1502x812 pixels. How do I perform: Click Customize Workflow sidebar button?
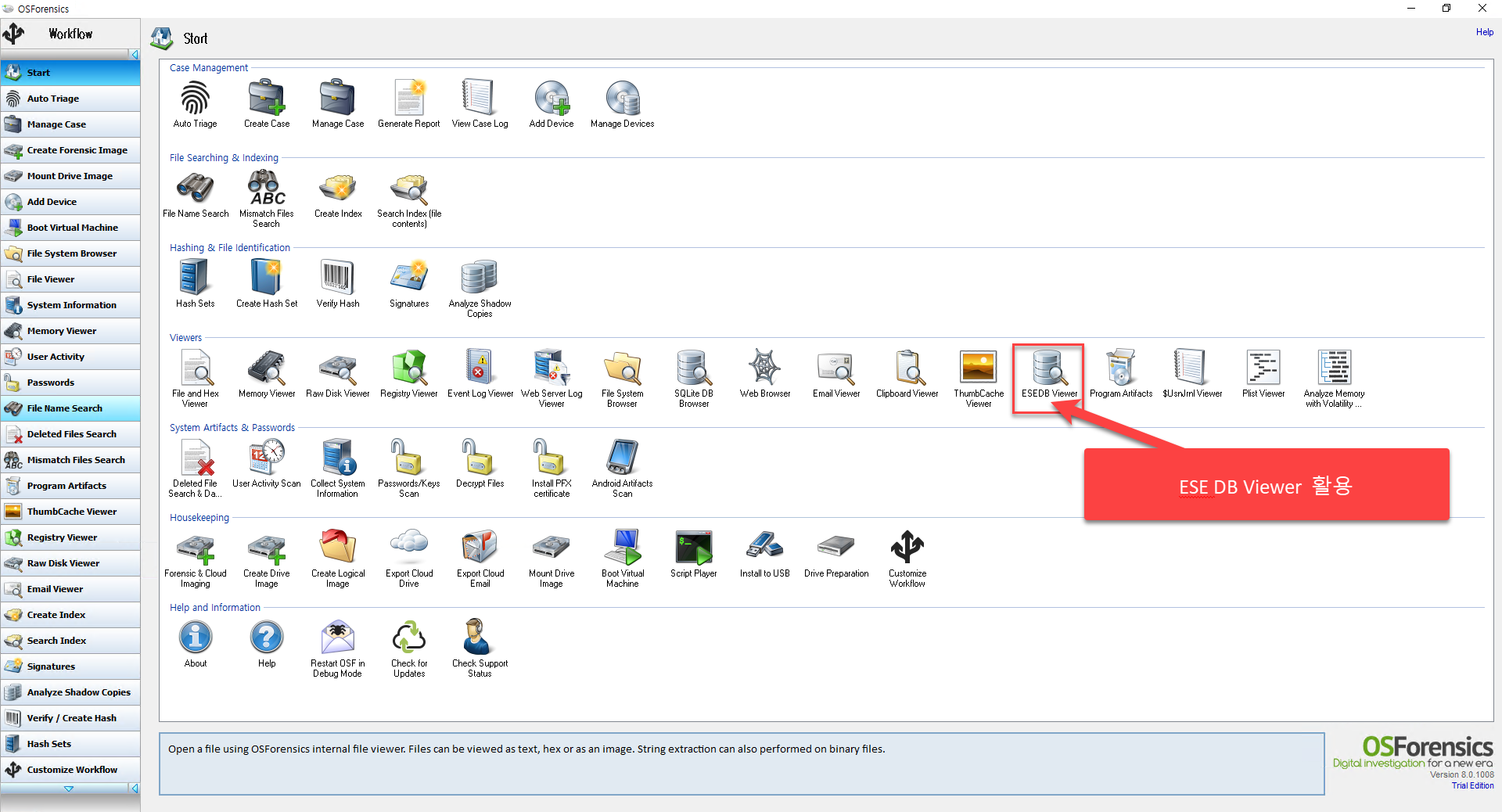pyautogui.click(x=70, y=770)
